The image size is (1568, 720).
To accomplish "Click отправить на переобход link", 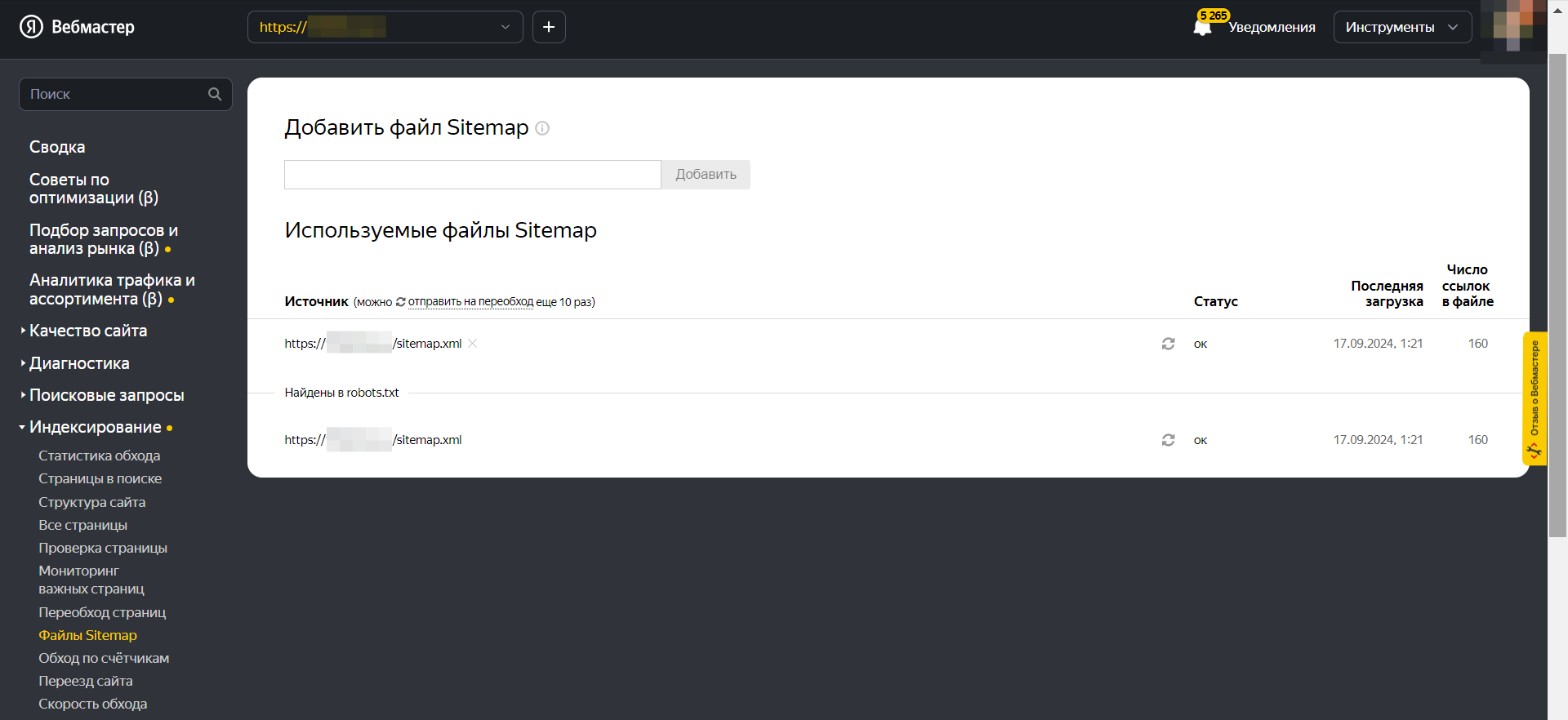I will pos(470,302).
